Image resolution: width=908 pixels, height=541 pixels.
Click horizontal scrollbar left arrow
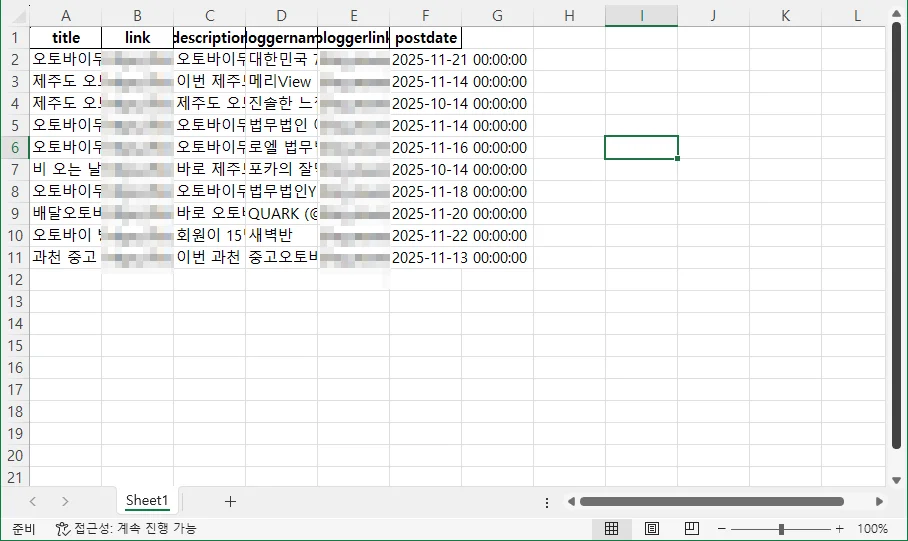coord(571,502)
